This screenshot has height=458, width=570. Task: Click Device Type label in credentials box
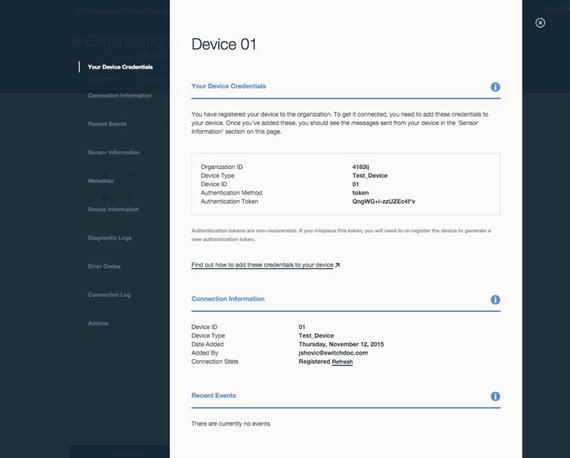(217, 176)
